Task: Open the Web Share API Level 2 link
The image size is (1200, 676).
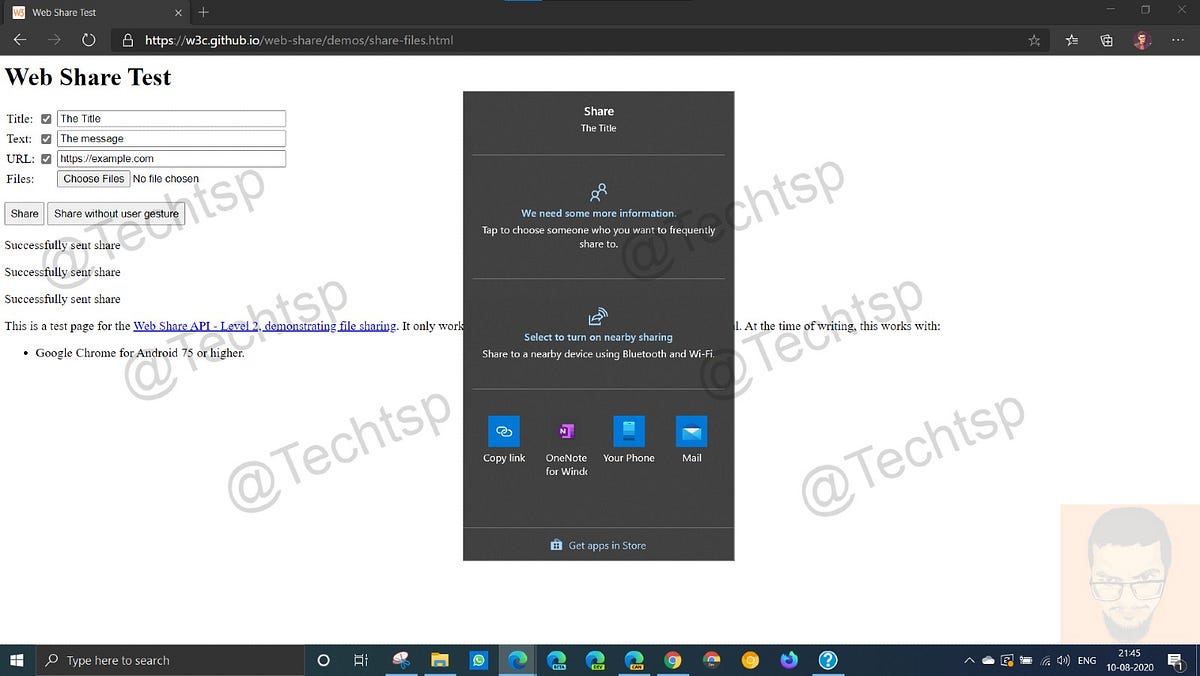Action: point(265,325)
